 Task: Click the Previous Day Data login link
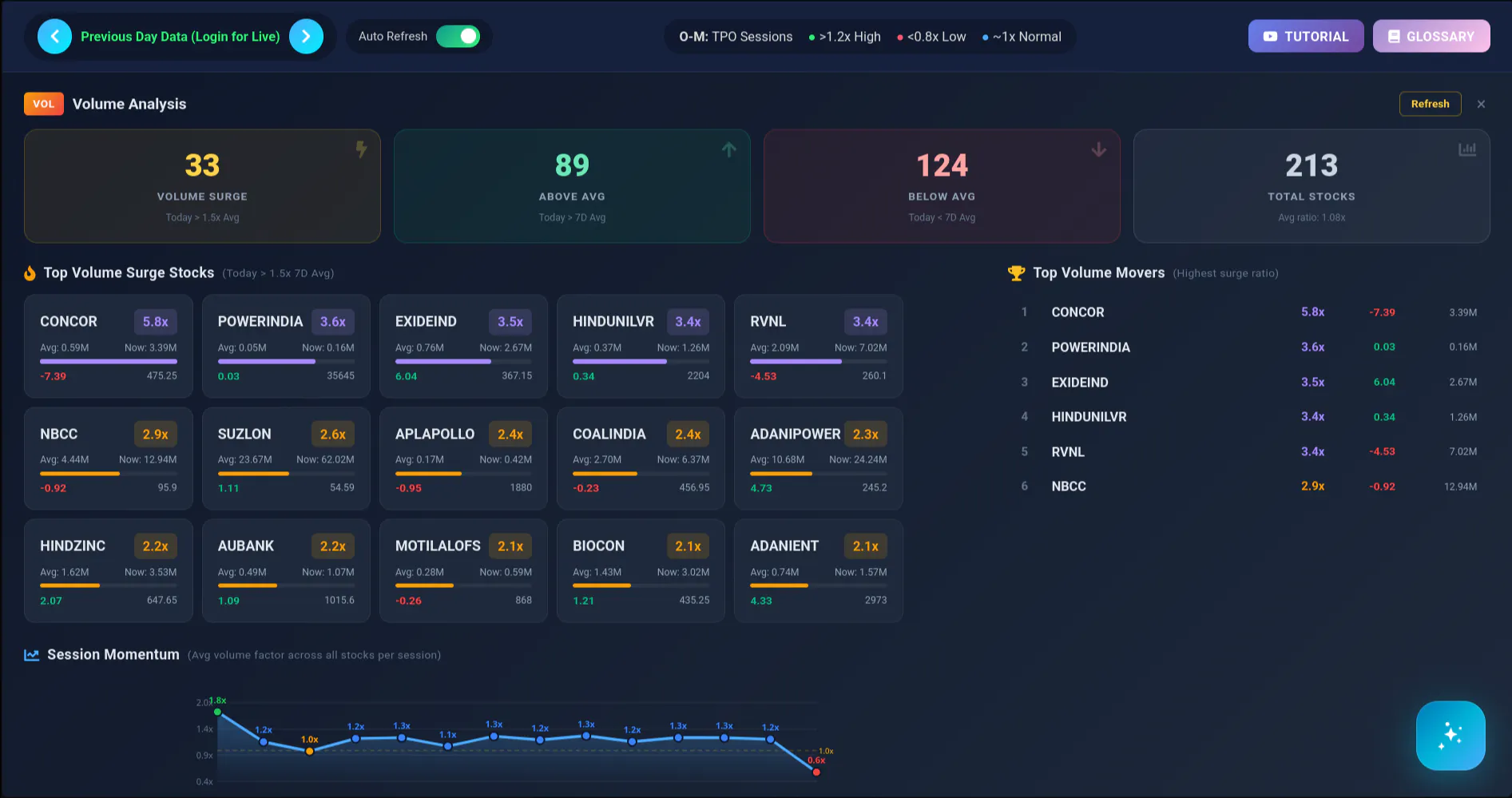pos(181,37)
